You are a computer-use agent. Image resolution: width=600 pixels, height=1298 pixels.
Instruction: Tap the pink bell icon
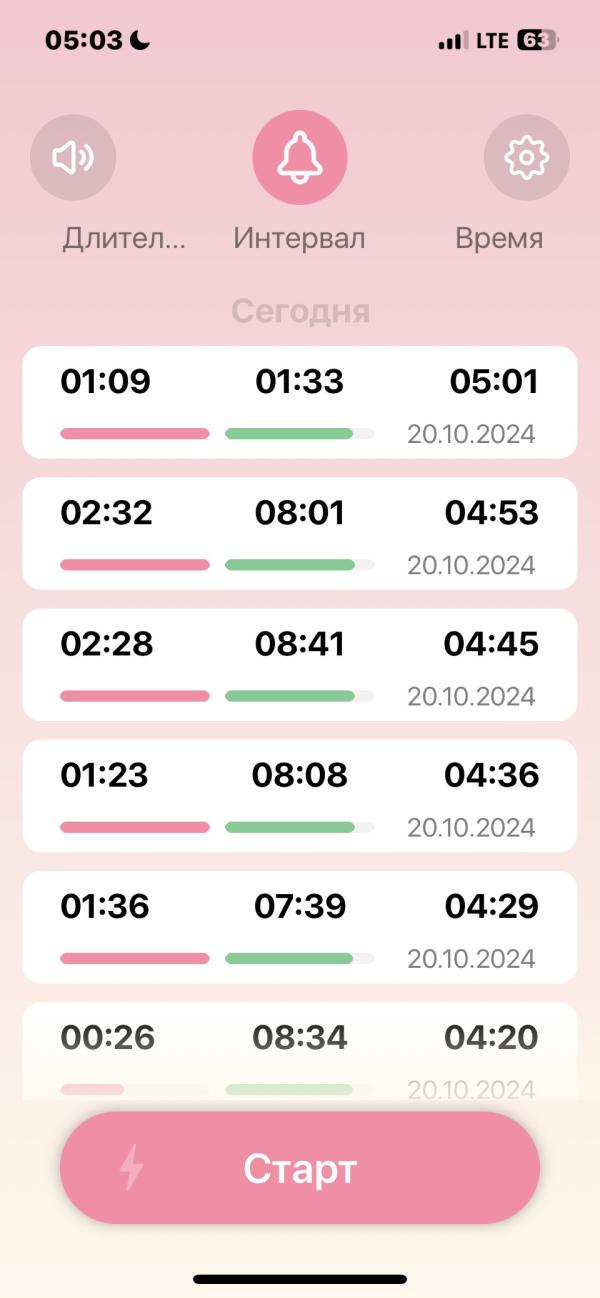300,158
